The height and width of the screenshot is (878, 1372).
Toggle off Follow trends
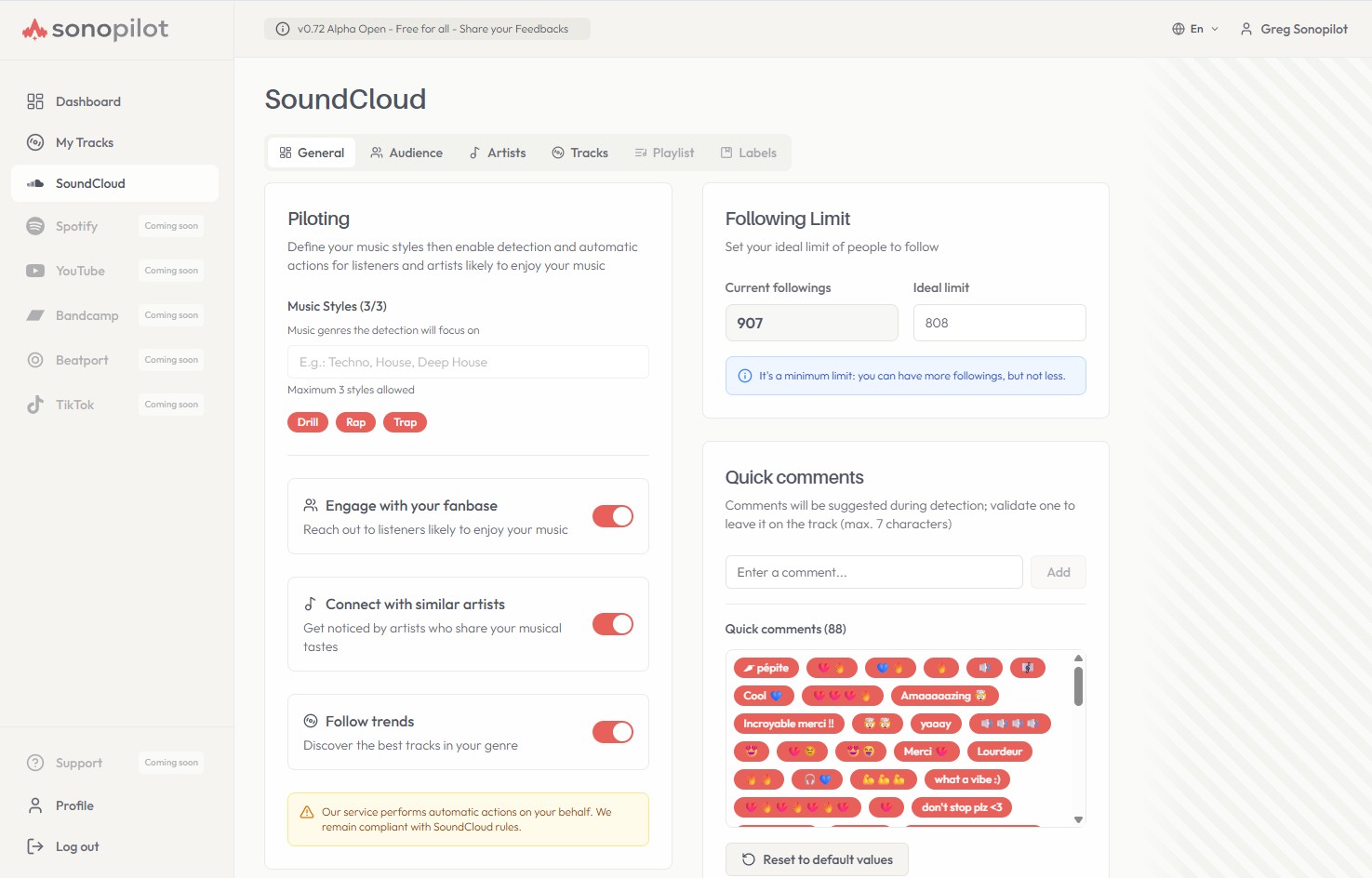pos(612,732)
